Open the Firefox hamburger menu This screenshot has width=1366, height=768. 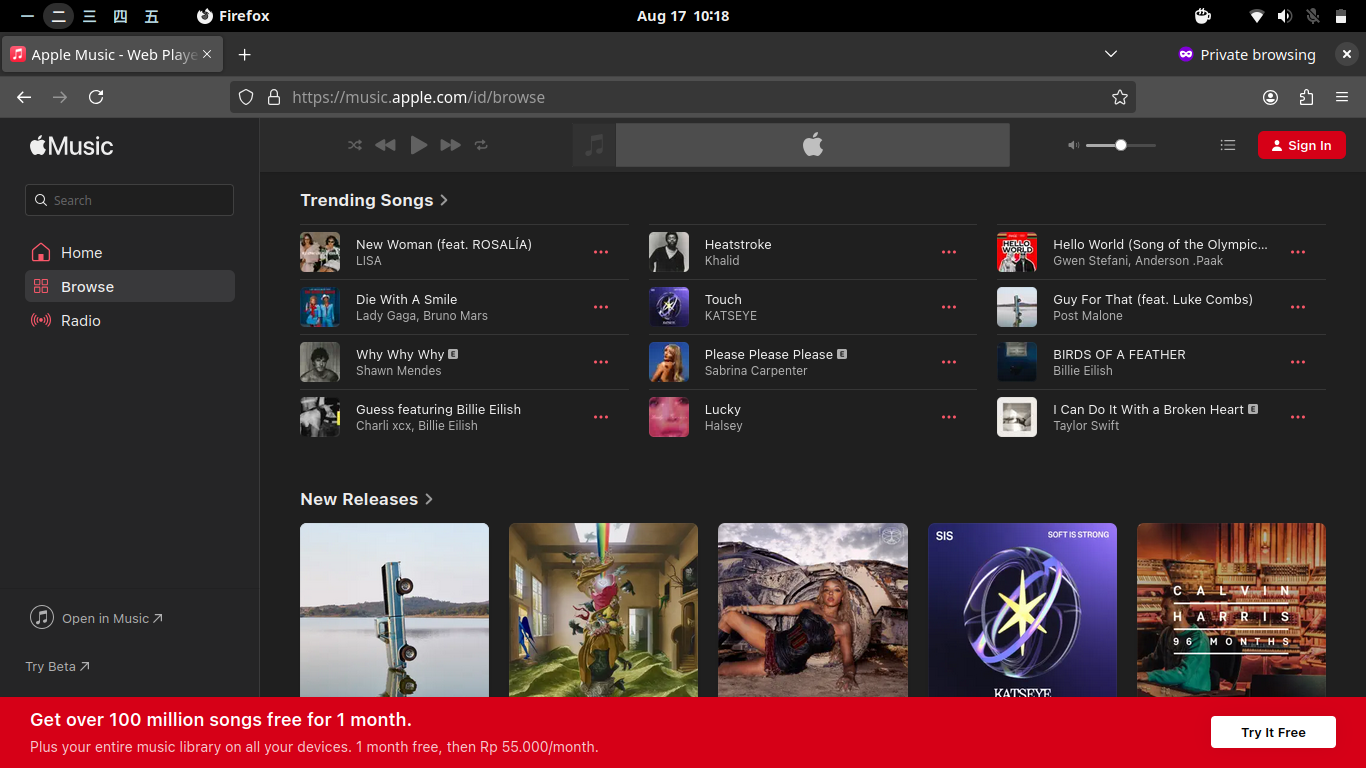click(1342, 97)
